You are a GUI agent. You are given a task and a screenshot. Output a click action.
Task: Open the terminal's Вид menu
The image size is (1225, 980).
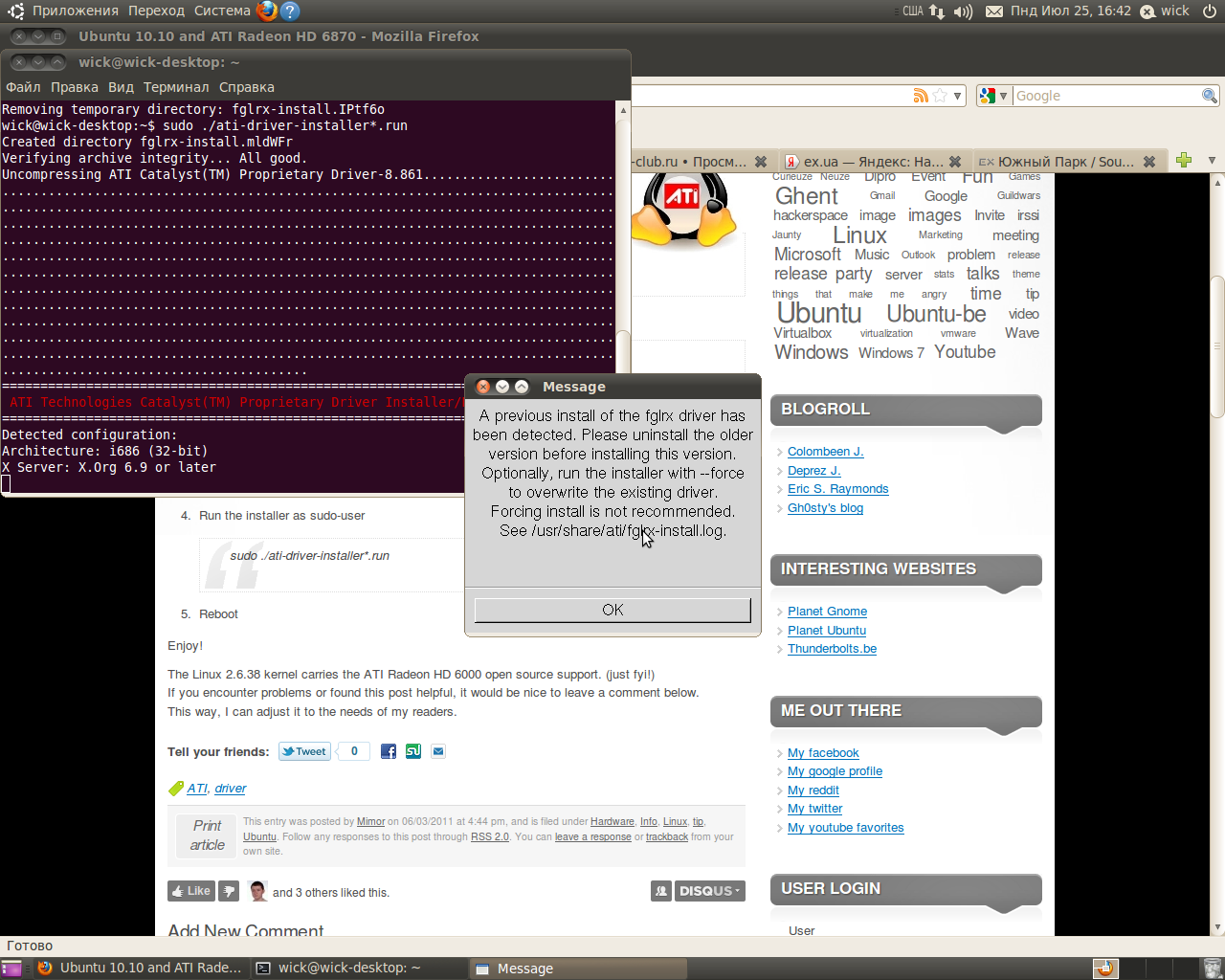click(x=122, y=87)
